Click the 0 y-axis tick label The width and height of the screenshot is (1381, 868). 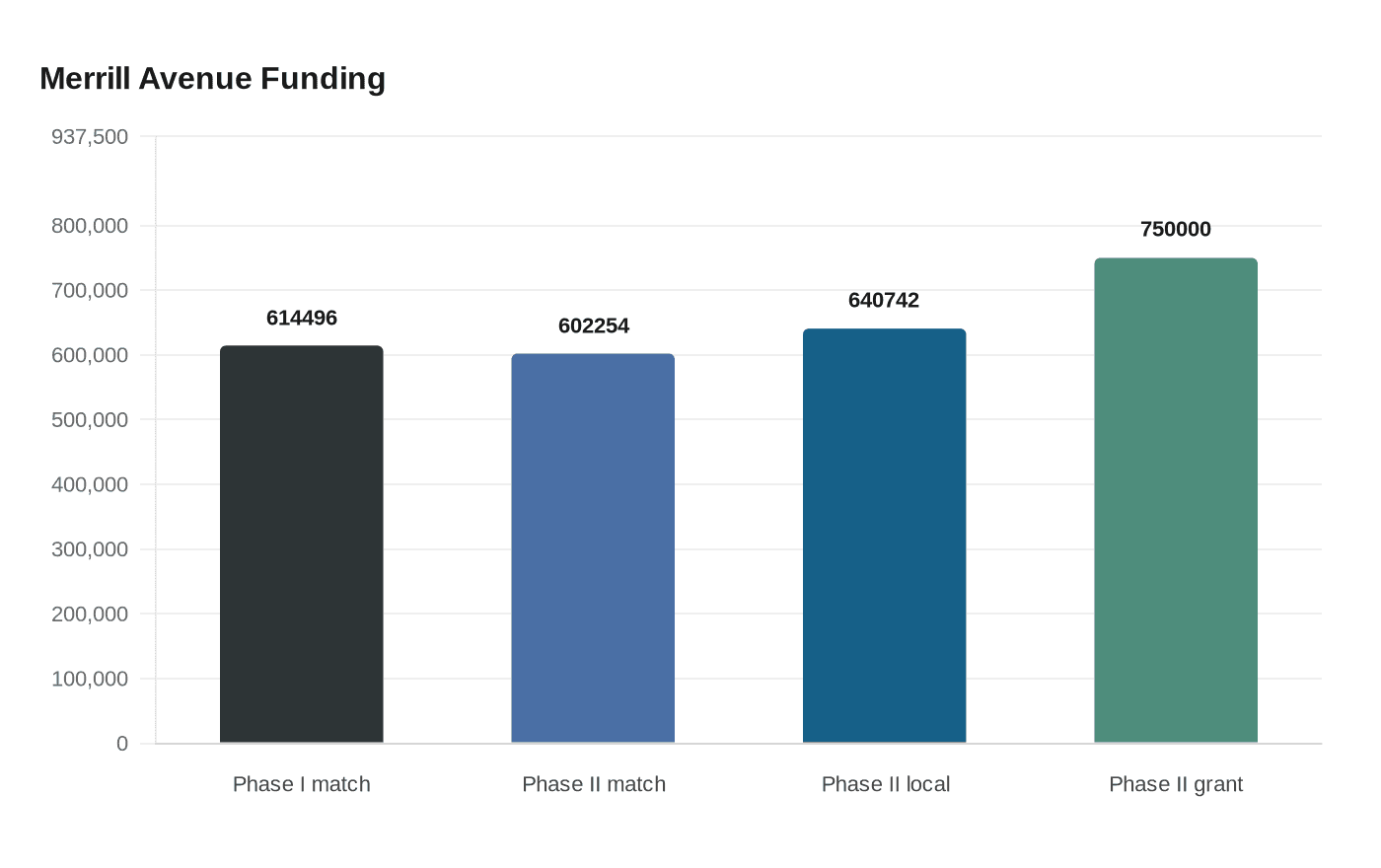(x=122, y=744)
